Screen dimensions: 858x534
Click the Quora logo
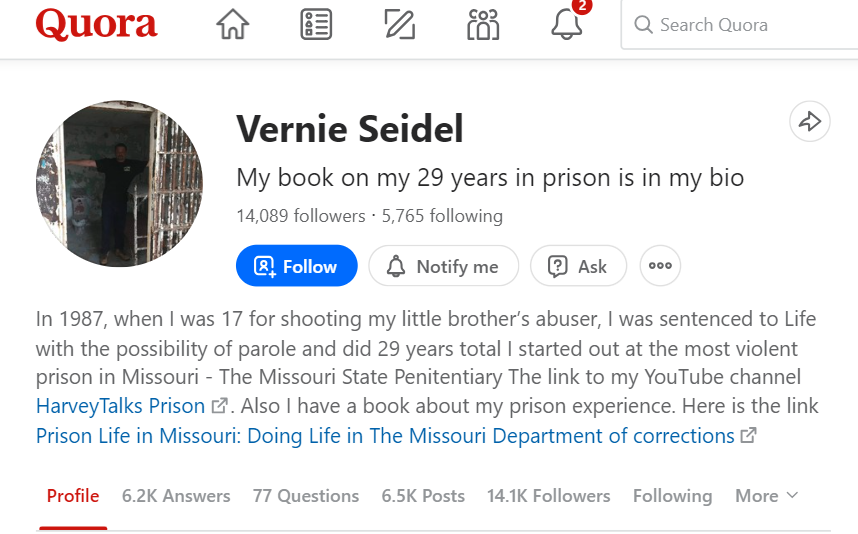(x=96, y=25)
